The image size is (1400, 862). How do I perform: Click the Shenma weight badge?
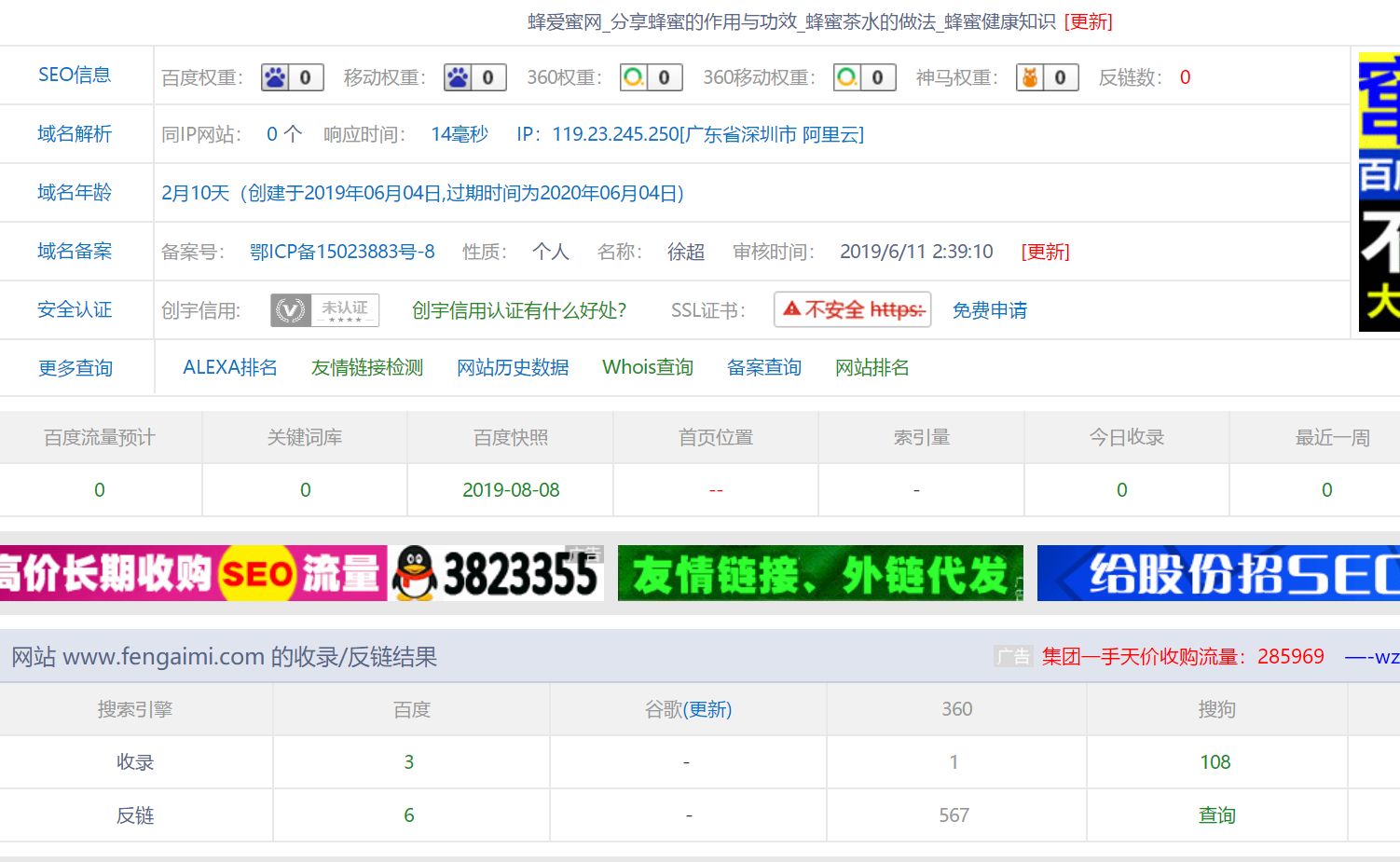(1047, 77)
